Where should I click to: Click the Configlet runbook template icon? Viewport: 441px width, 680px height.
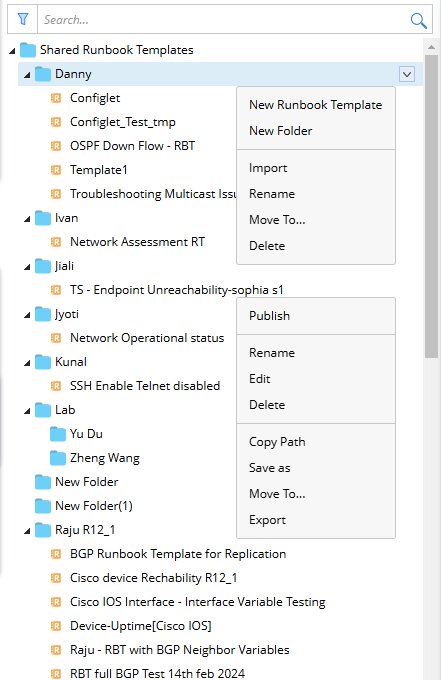(x=56, y=98)
